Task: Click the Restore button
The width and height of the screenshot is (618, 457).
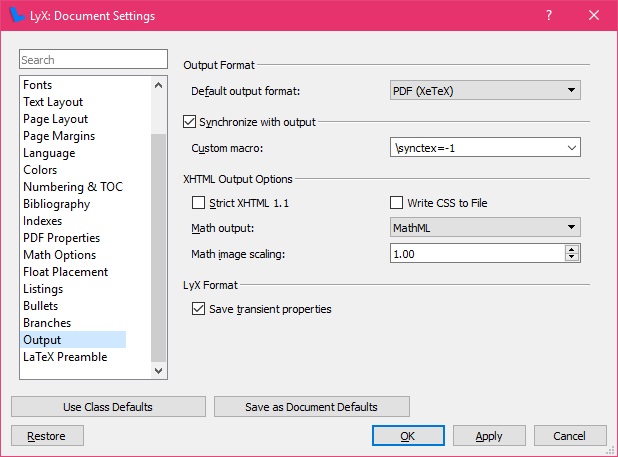Action: [x=47, y=436]
